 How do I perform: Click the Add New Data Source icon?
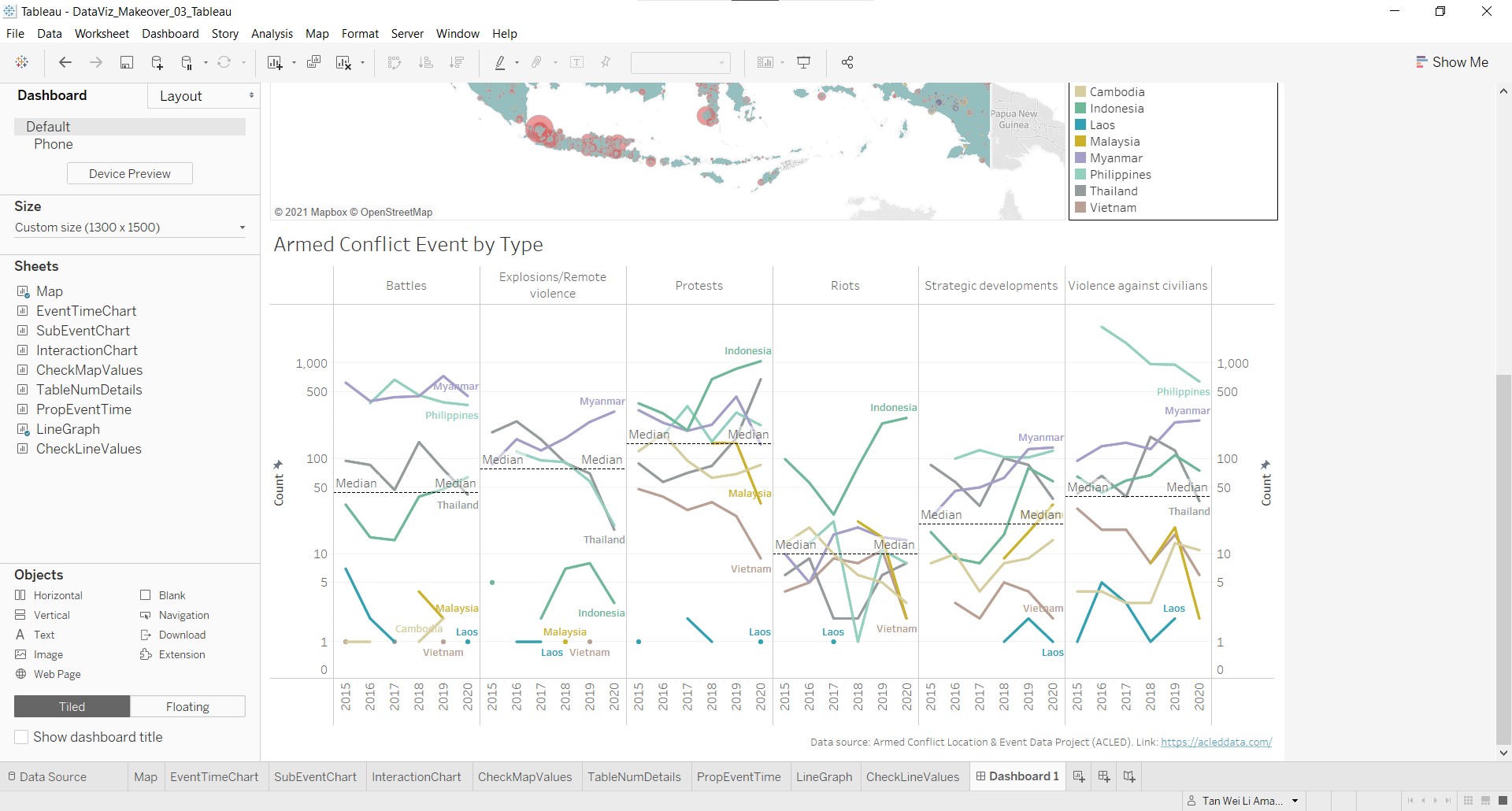(157, 63)
